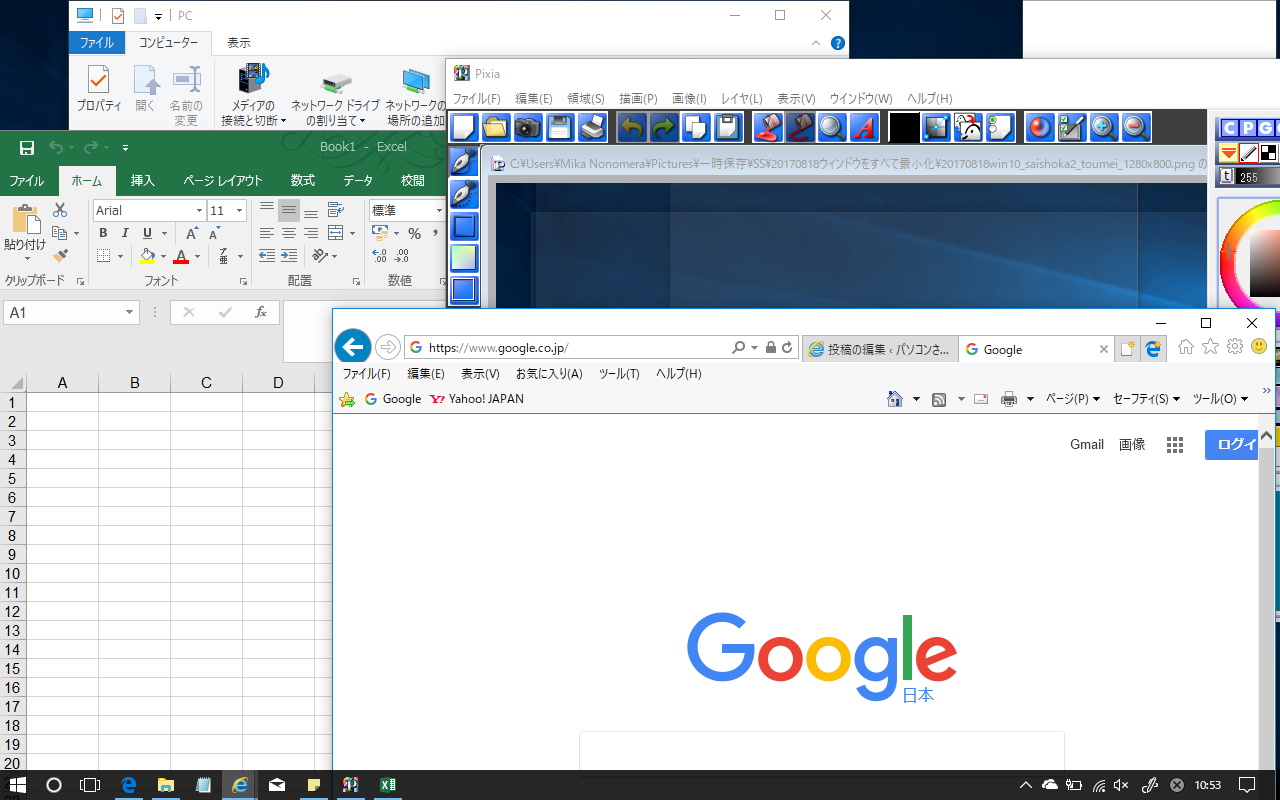Click the Print icon in Pixia toolbar
The height and width of the screenshot is (800, 1280).
(592, 127)
